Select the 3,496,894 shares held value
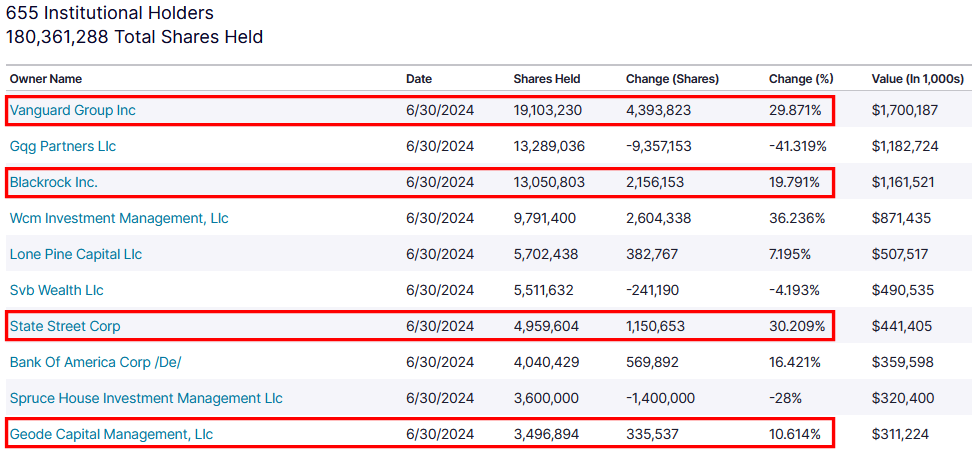This screenshot has height=453, width=972. click(x=547, y=434)
